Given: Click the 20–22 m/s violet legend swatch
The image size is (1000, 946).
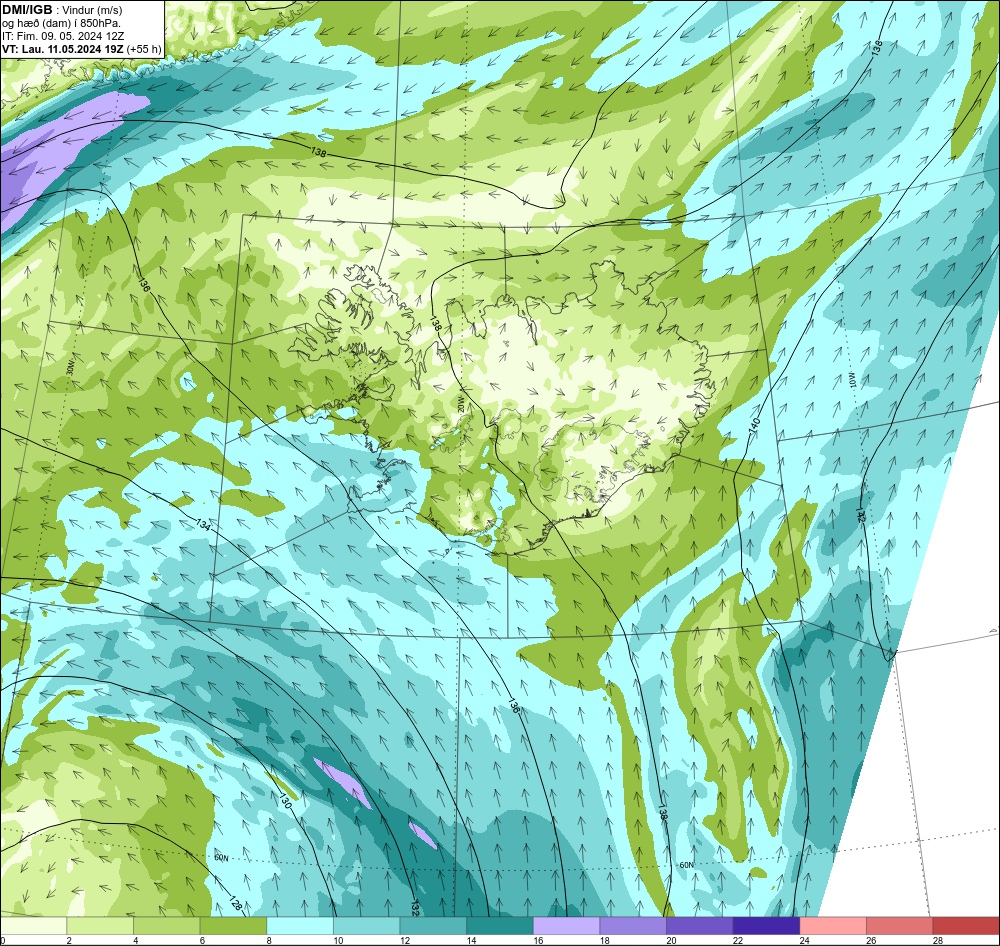Looking at the screenshot, I should 700,926.
